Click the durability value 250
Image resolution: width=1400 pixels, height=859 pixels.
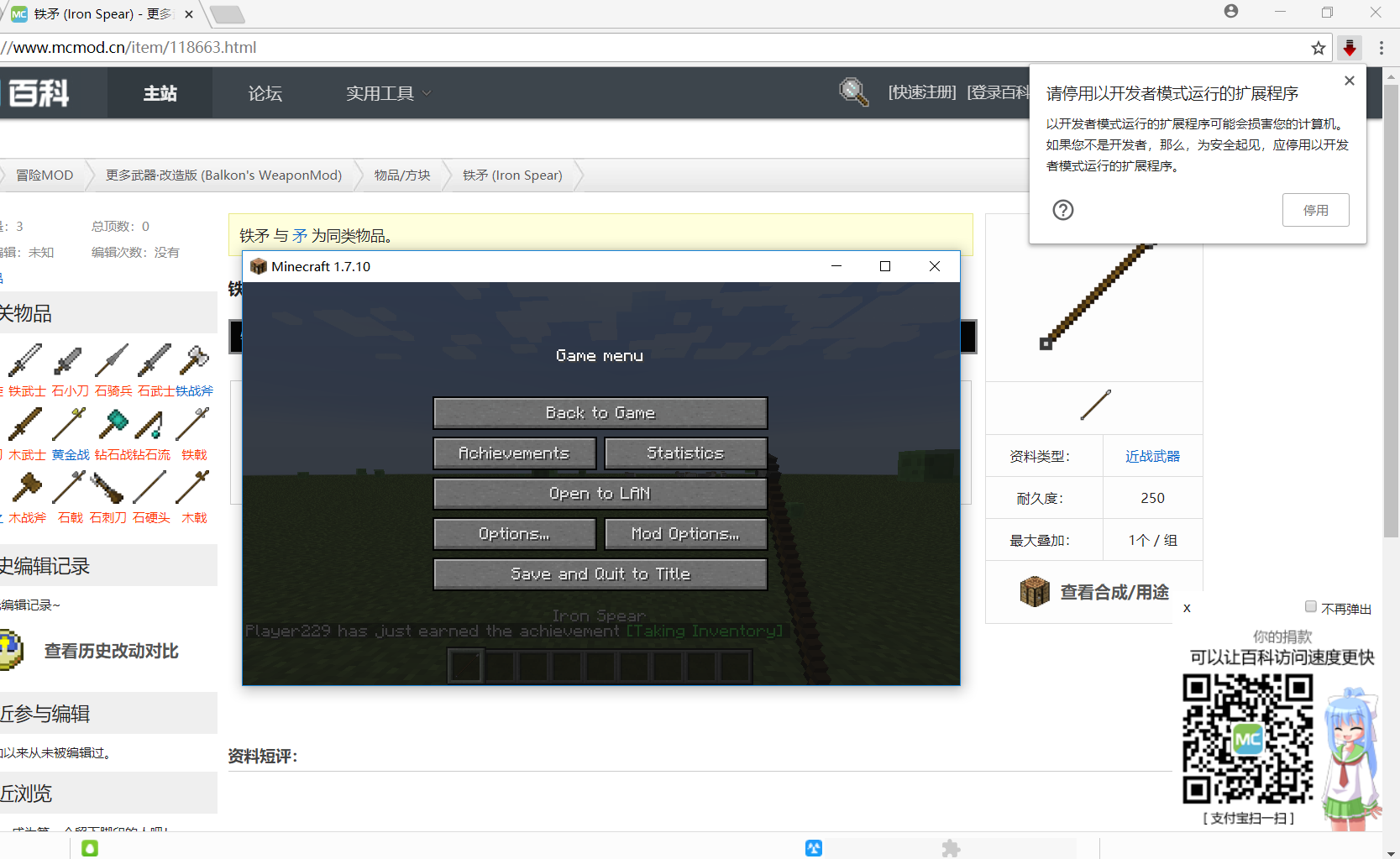[1152, 498]
